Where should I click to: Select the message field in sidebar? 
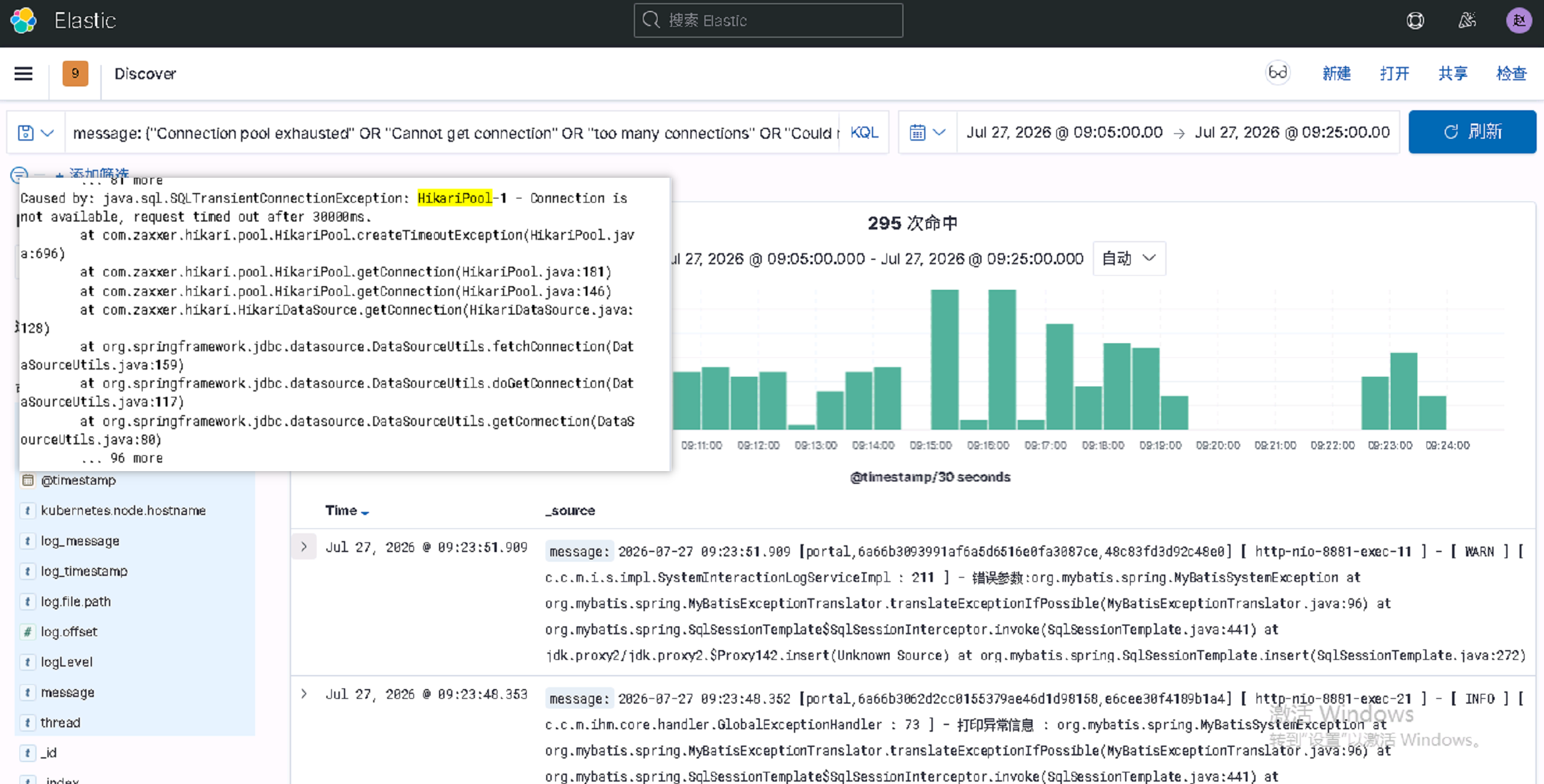[x=68, y=693]
